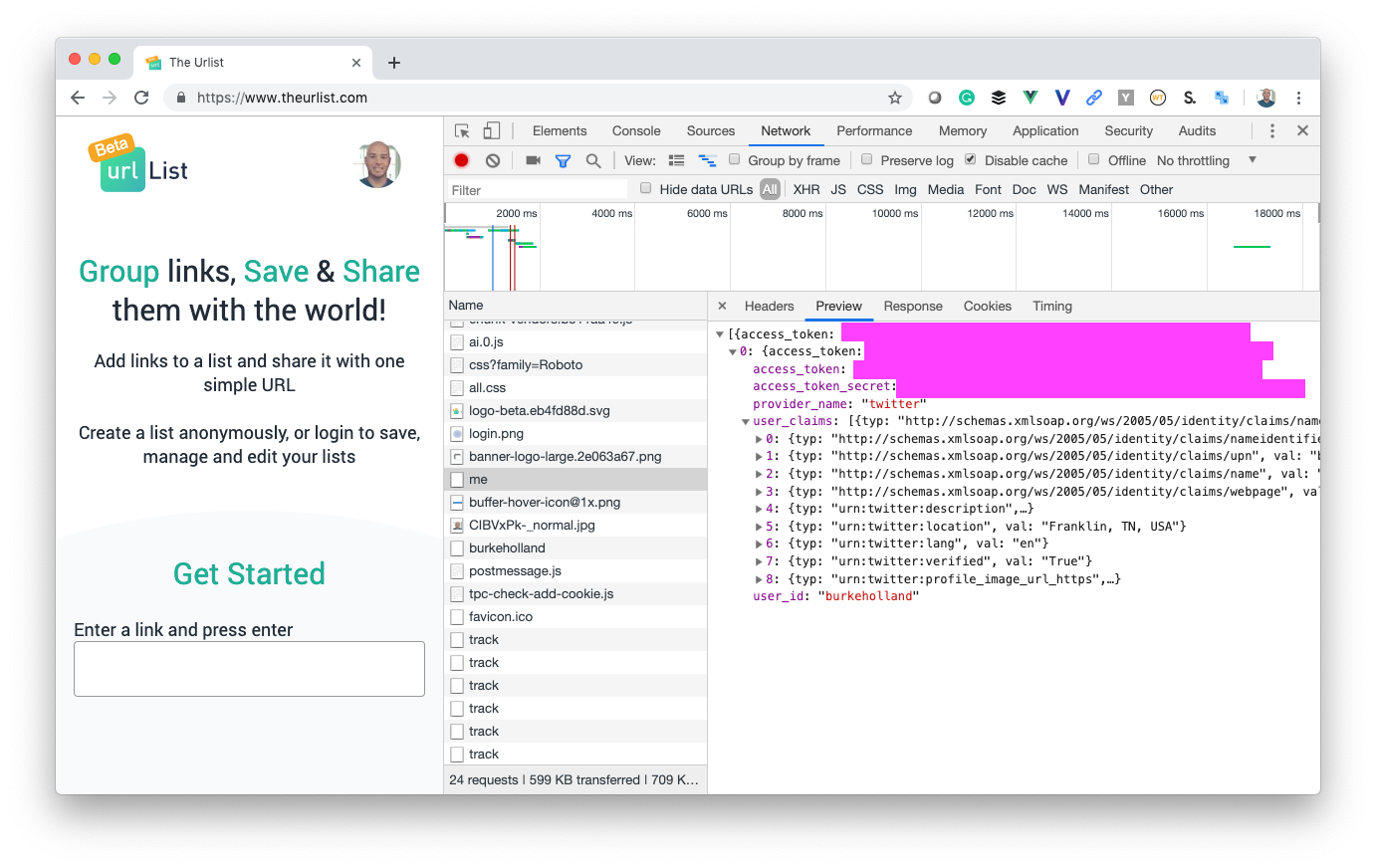Toggle the network filter funnel icon
Screen dimensions: 1376x868
(x=563, y=160)
